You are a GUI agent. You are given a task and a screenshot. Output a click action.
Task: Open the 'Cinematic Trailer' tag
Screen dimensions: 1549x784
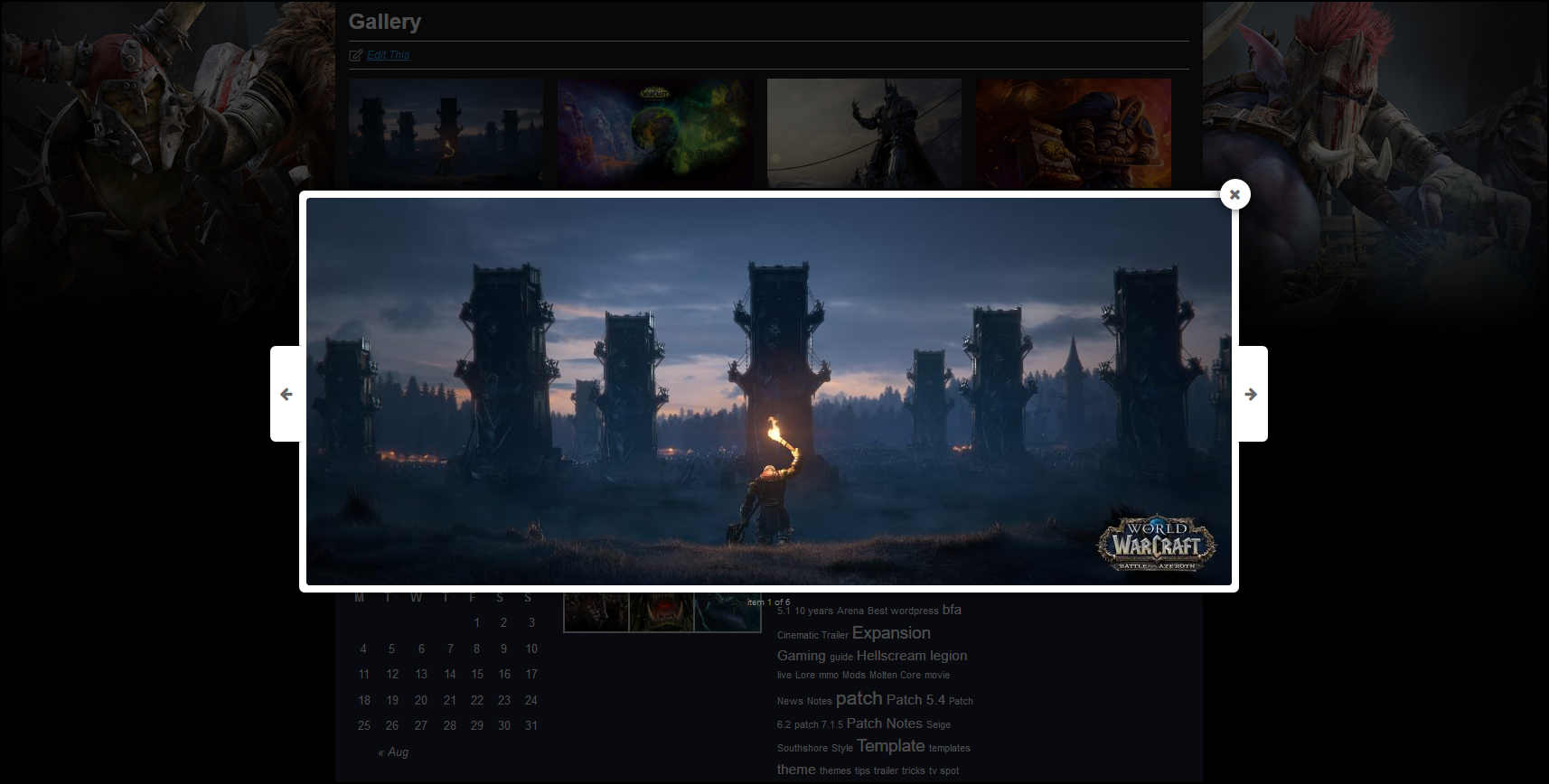(x=812, y=635)
